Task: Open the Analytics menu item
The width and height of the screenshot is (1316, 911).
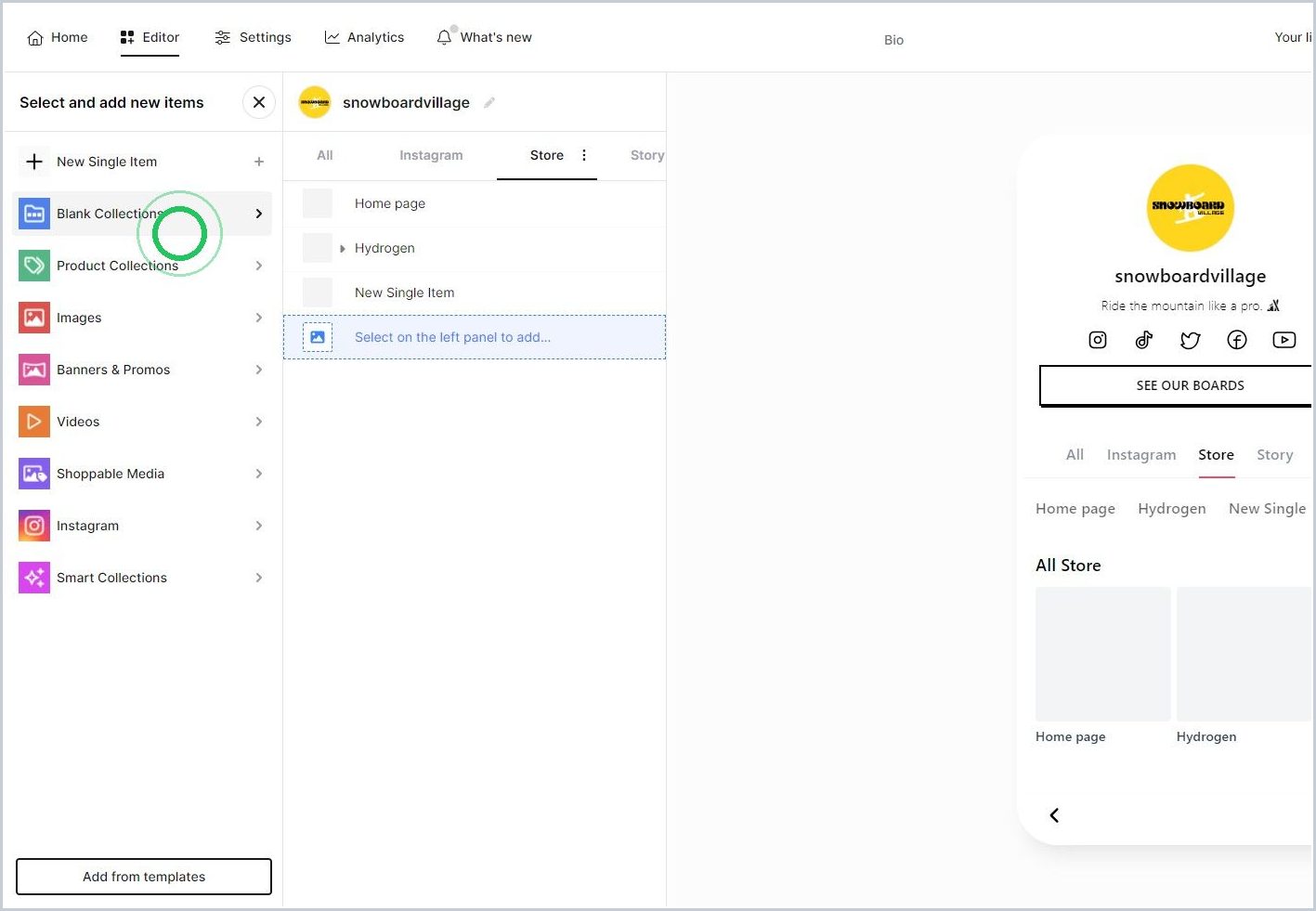Action: (364, 37)
